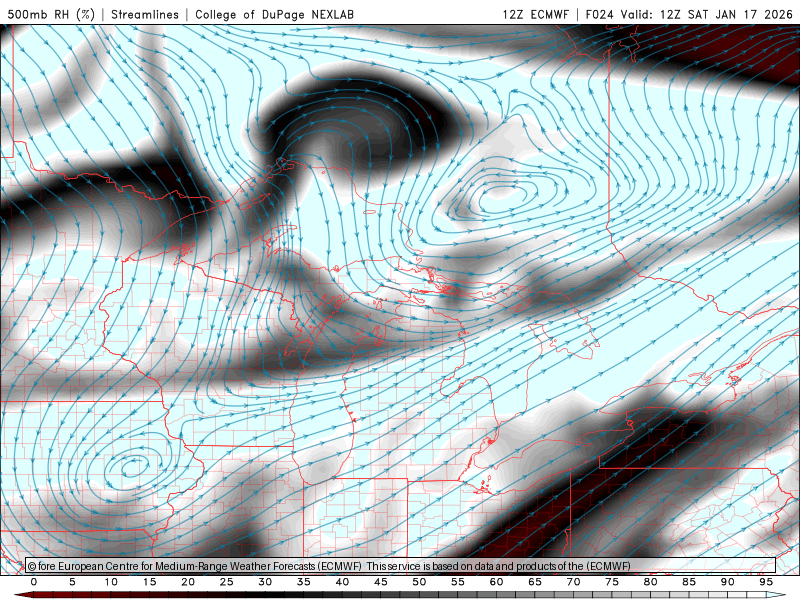
Task: Click the '60' label on RH scale
Action: click(x=496, y=582)
